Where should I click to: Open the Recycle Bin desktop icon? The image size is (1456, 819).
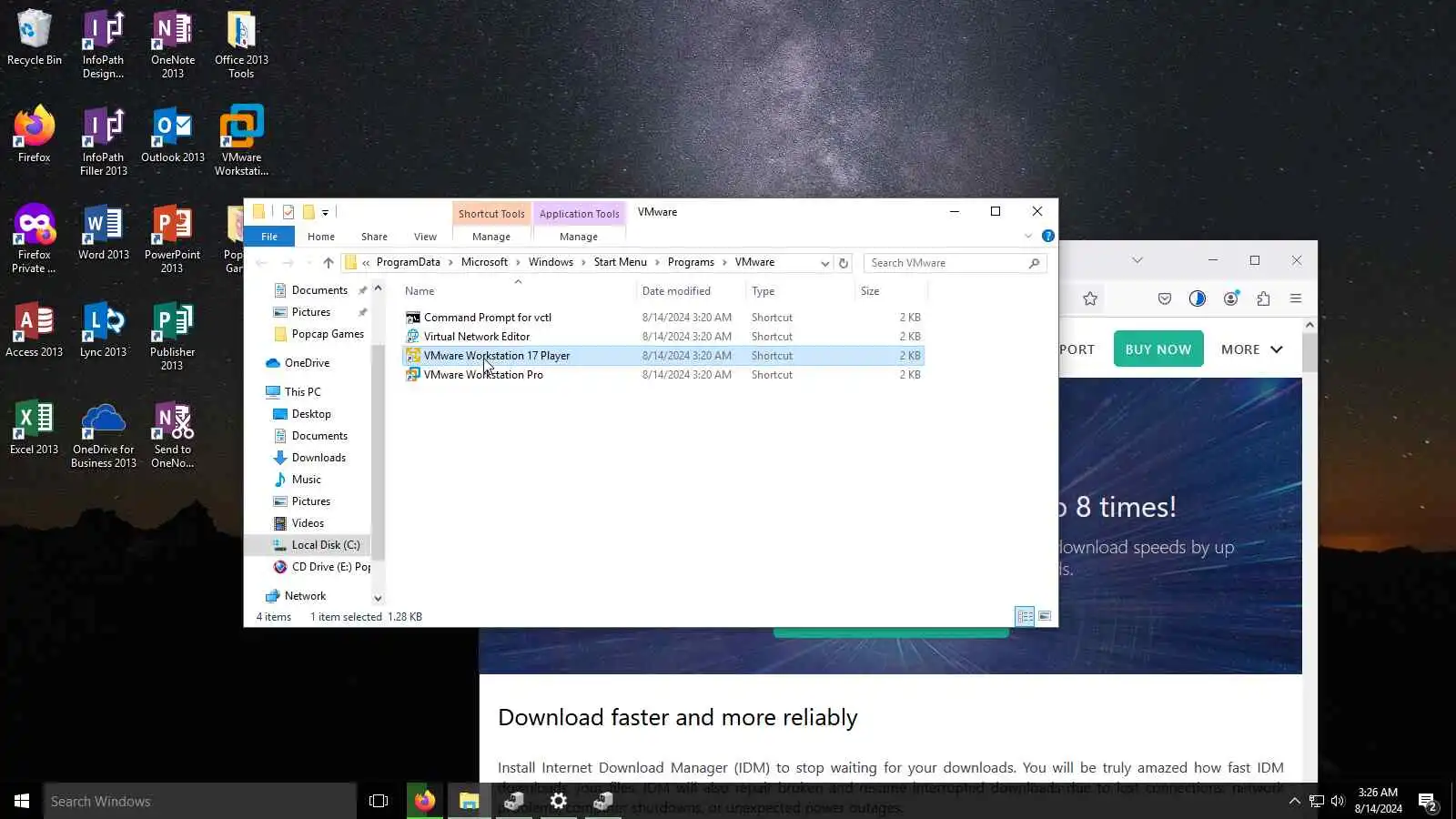35,38
